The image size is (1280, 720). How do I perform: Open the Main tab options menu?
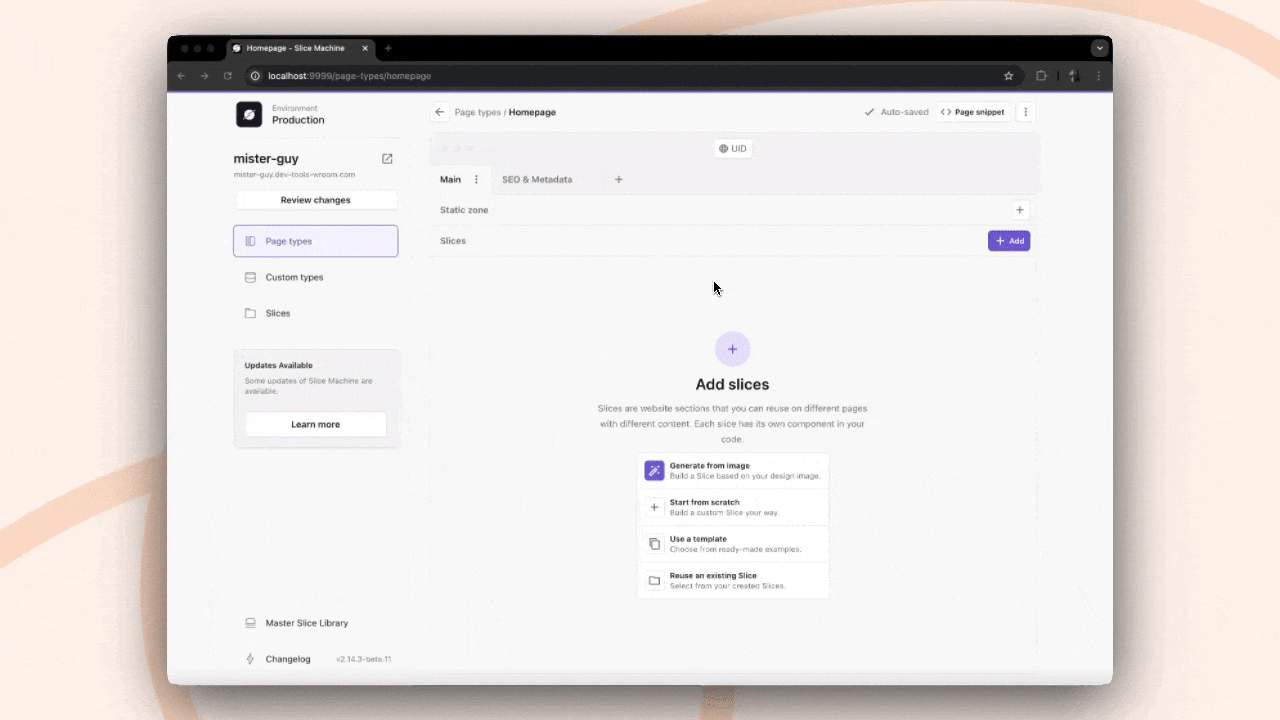[476, 180]
